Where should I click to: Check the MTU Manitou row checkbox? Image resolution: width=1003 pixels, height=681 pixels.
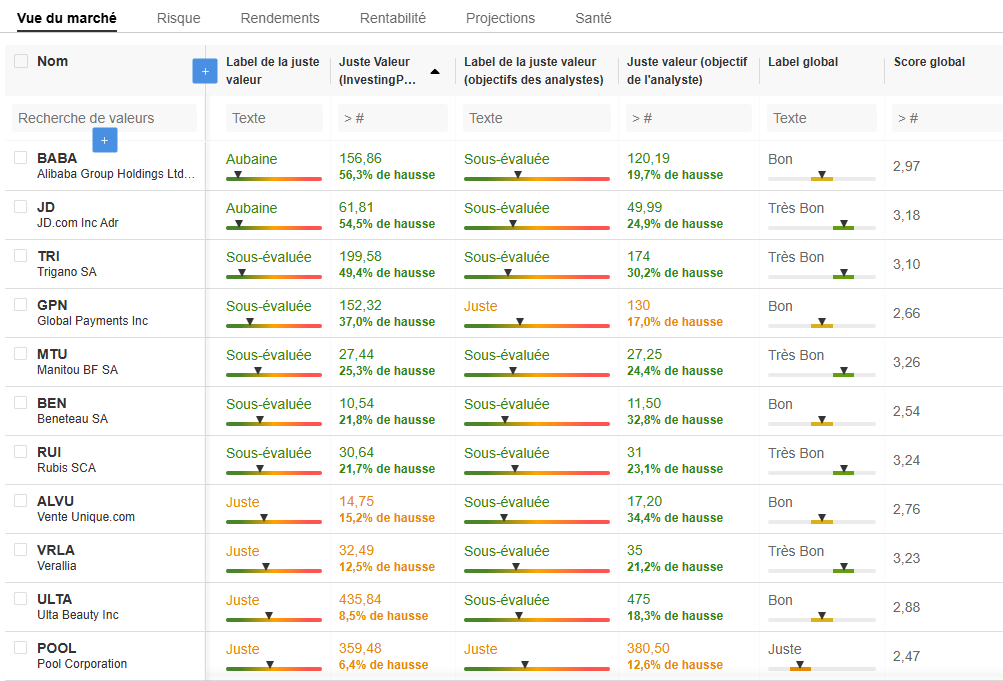tap(21, 354)
